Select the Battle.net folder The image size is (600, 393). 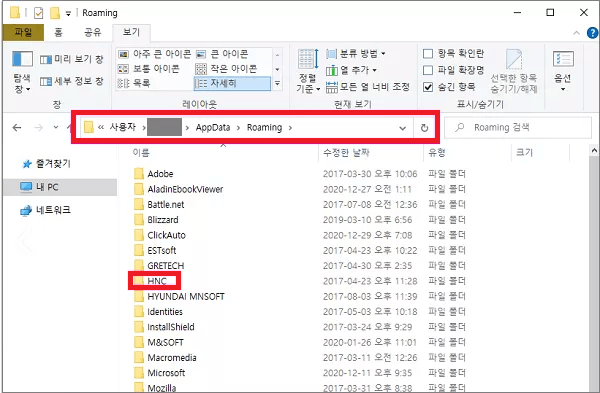[x=166, y=204]
